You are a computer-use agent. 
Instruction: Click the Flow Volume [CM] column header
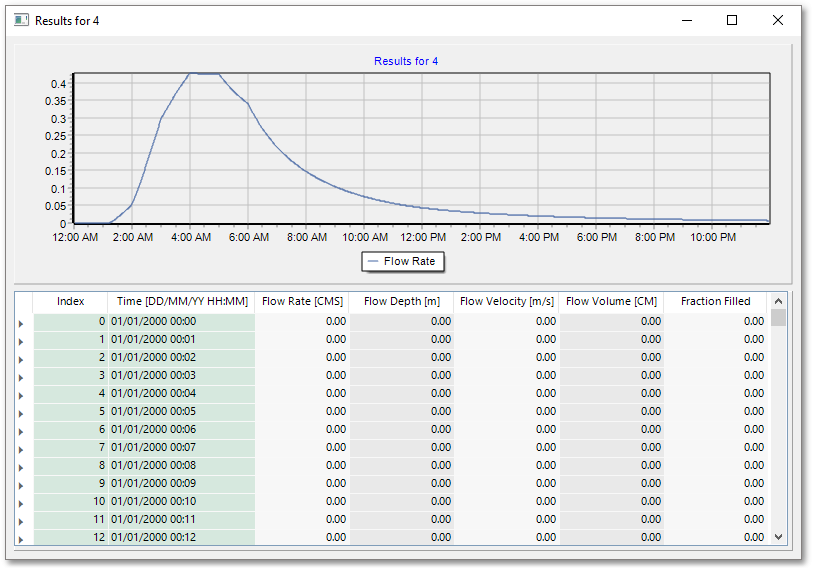click(611, 301)
